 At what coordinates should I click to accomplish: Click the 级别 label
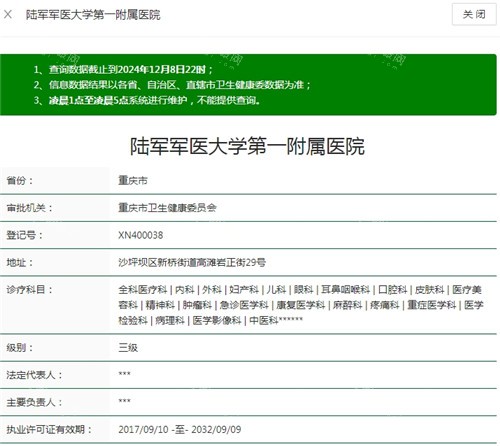[20, 348]
